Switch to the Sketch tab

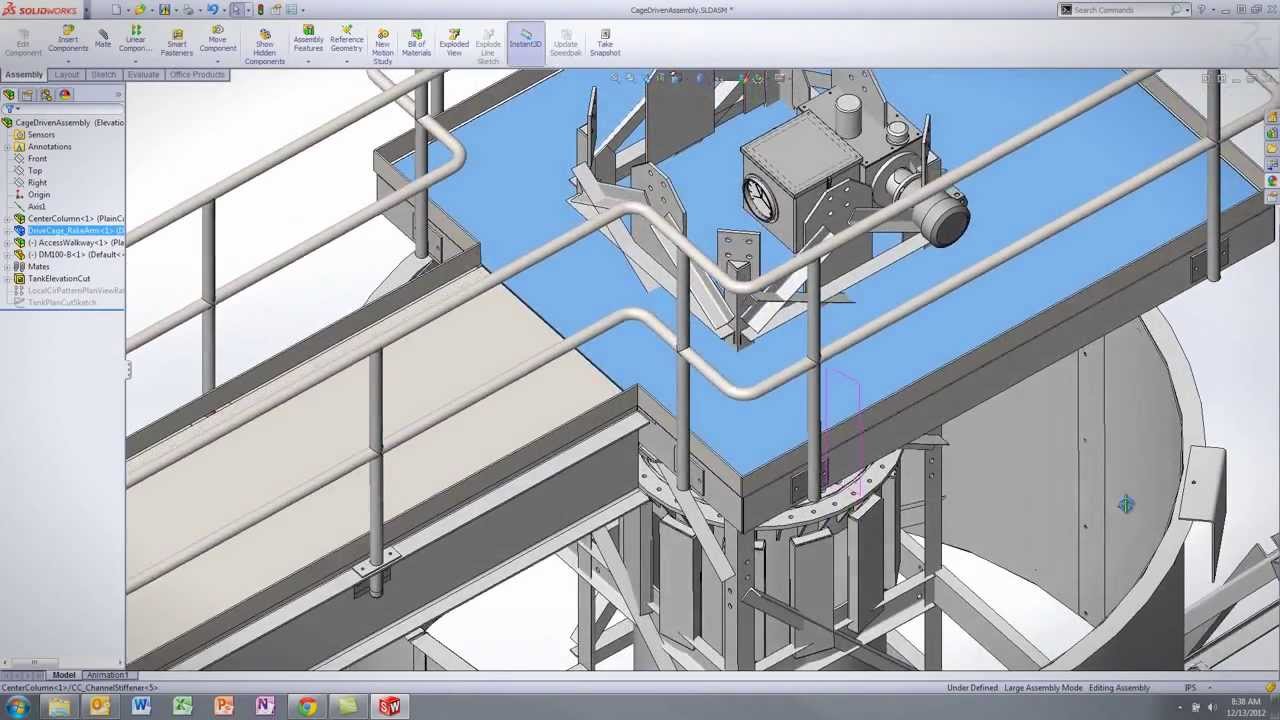click(x=104, y=75)
